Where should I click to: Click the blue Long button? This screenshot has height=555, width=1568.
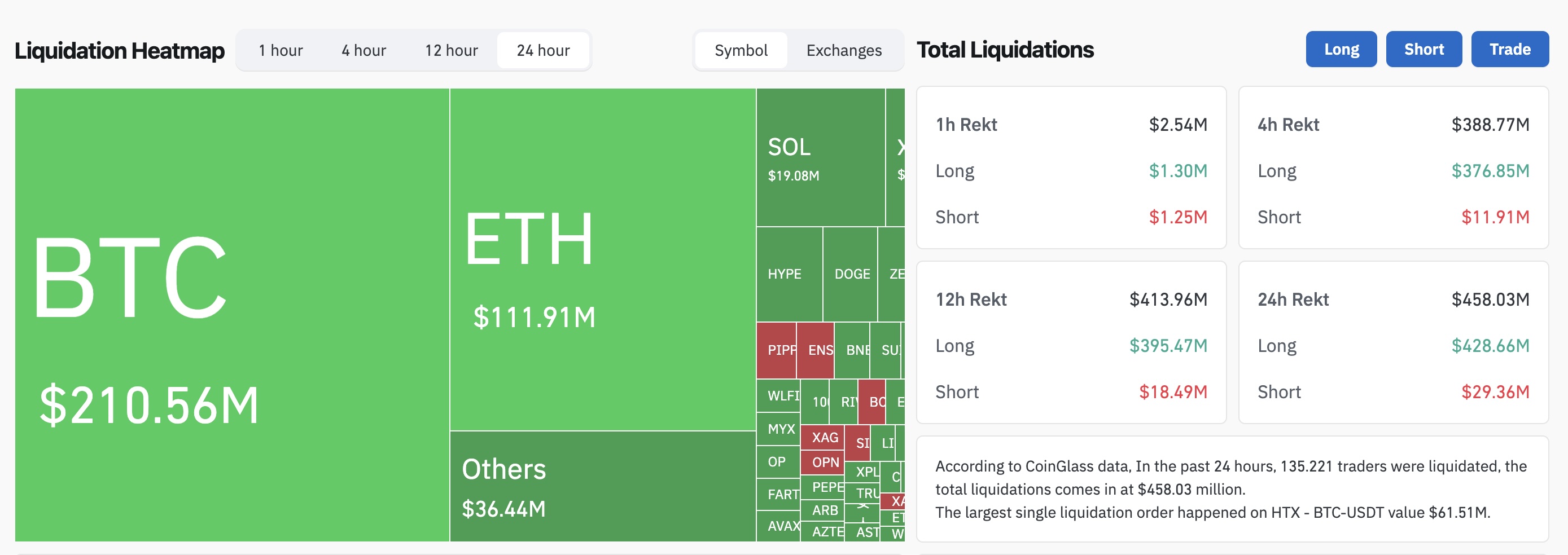[1341, 49]
